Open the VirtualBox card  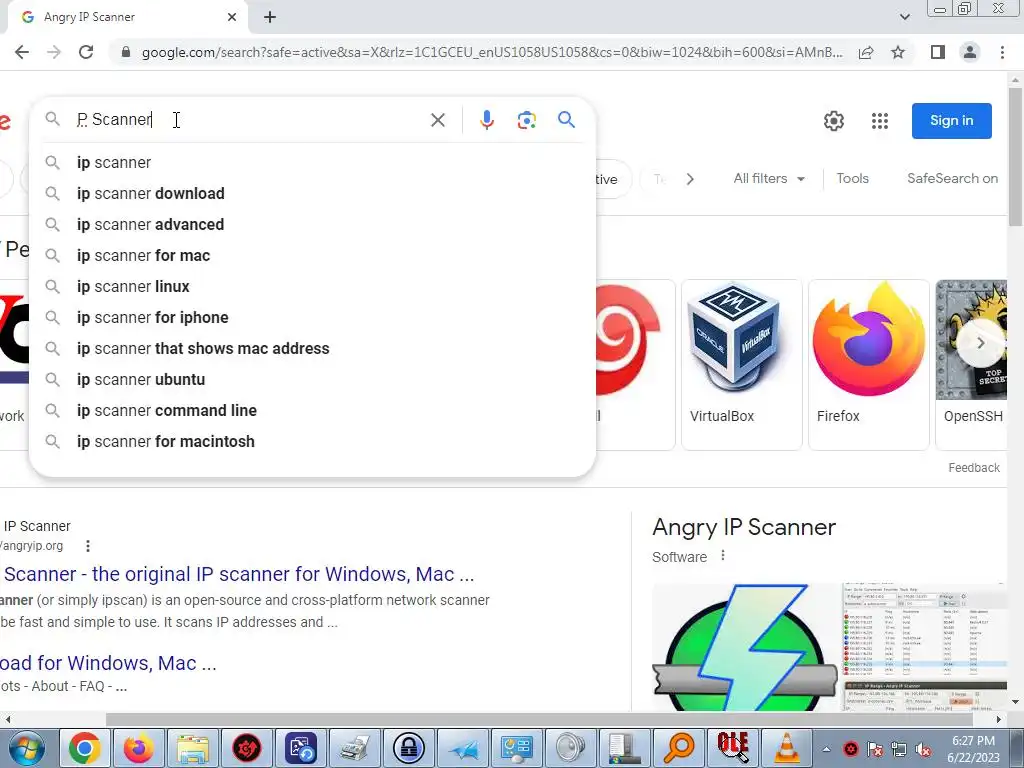(741, 364)
